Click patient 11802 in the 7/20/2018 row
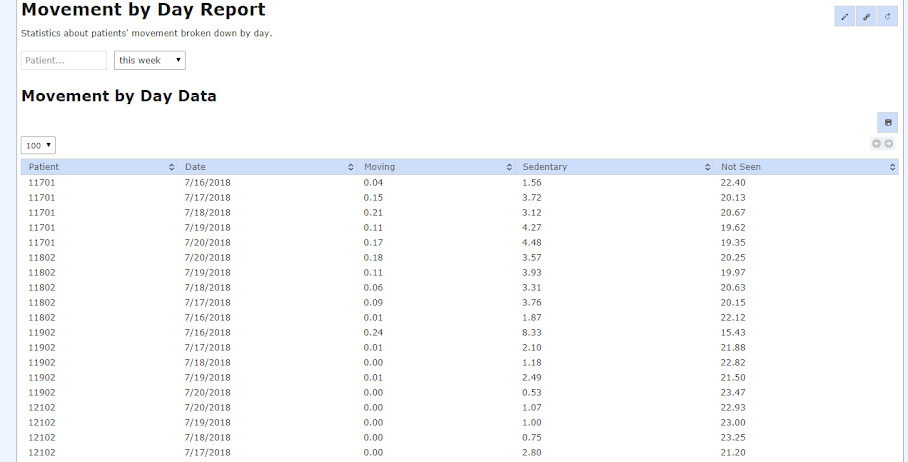 (x=42, y=258)
